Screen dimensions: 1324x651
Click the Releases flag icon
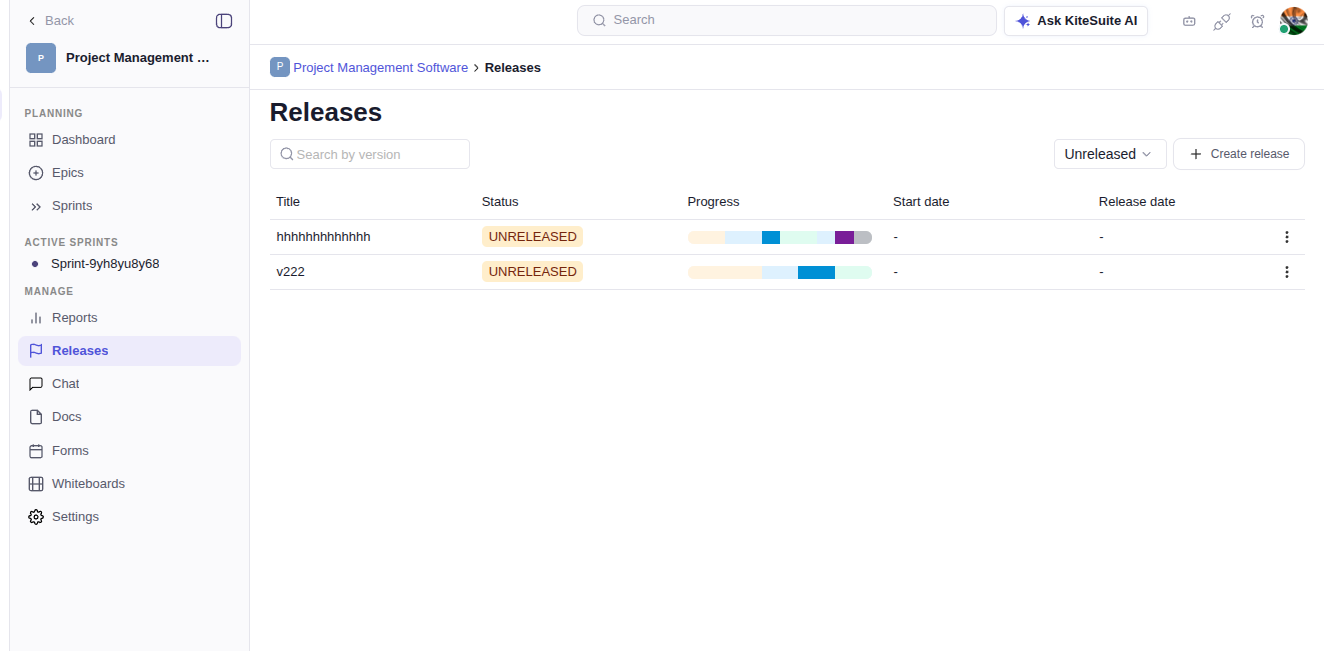[x=36, y=351]
